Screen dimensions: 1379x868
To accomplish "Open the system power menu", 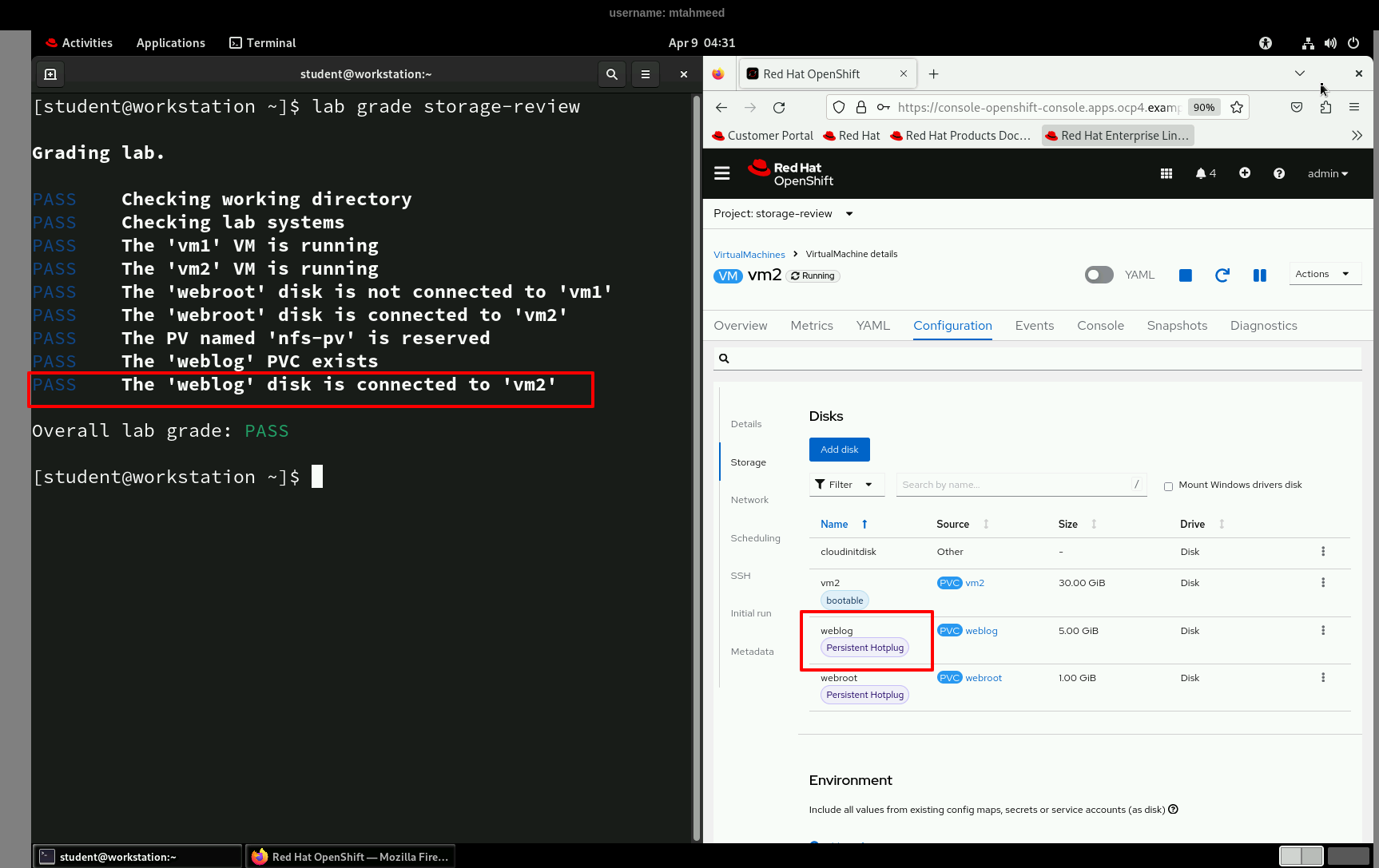I will [x=1353, y=43].
